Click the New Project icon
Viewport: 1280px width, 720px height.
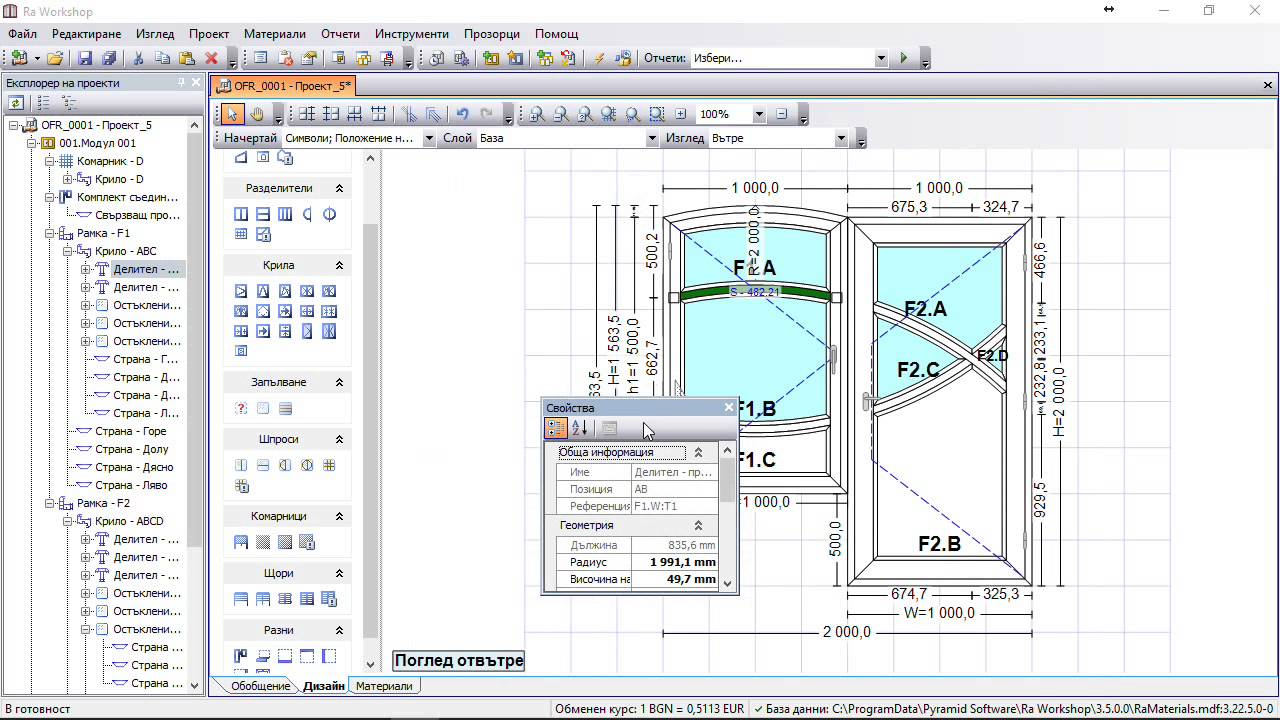pyautogui.click(x=19, y=59)
